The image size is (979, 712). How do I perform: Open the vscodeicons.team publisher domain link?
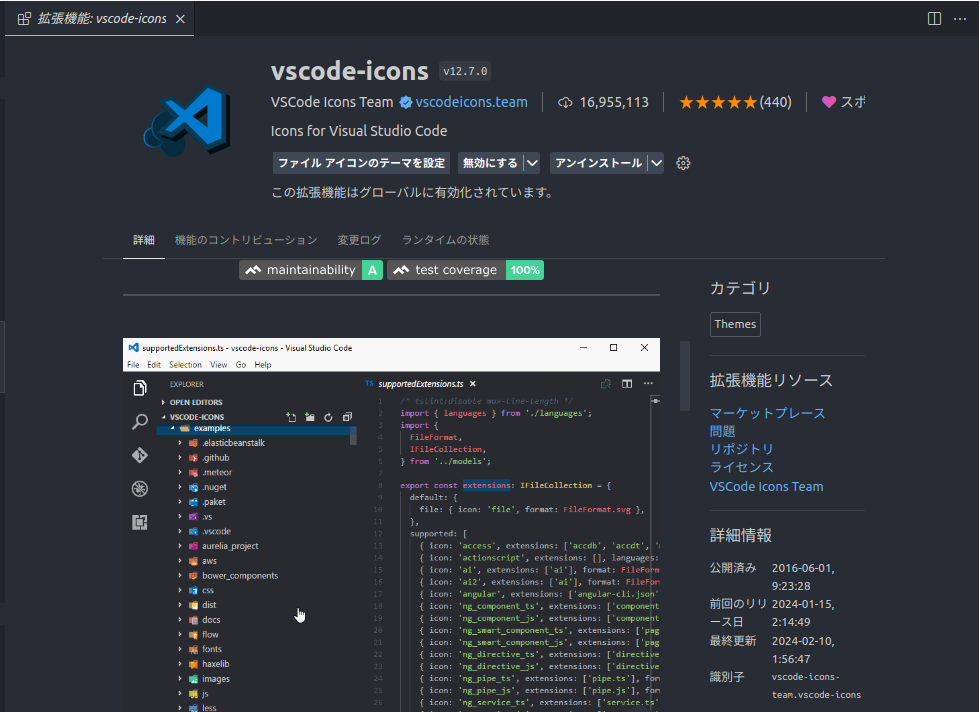[x=471, y=102]
